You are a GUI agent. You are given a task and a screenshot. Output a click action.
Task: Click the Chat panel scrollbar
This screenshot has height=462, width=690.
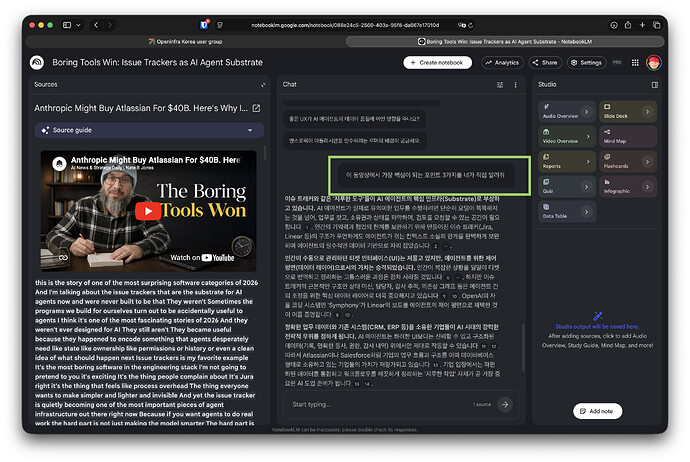(523, 348)
